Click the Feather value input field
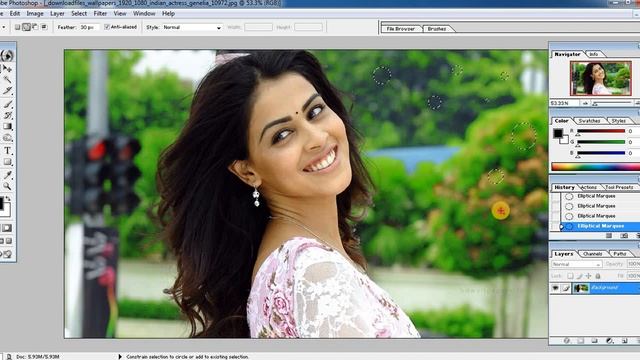 click(x=89, y=27)
